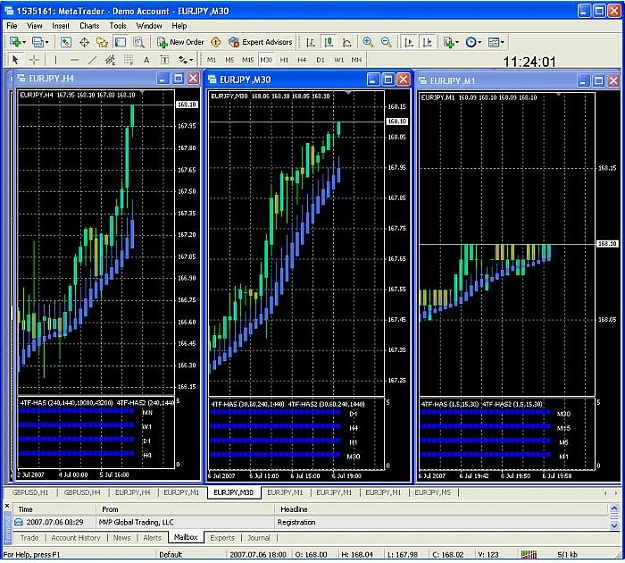Select the Fibonacci Retracement tool
Image resolution: width=625 pixels, height=563 pixels.
128,60
